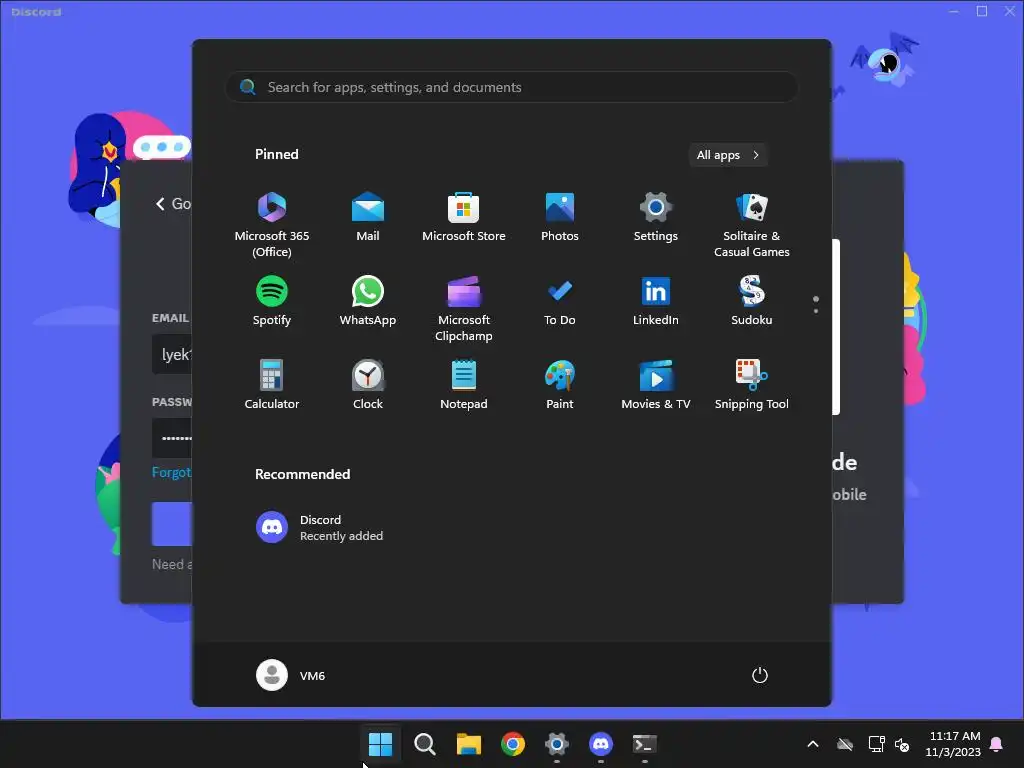Open File Explorer from taskbar
1024x768 pixels.
(469, 743)
